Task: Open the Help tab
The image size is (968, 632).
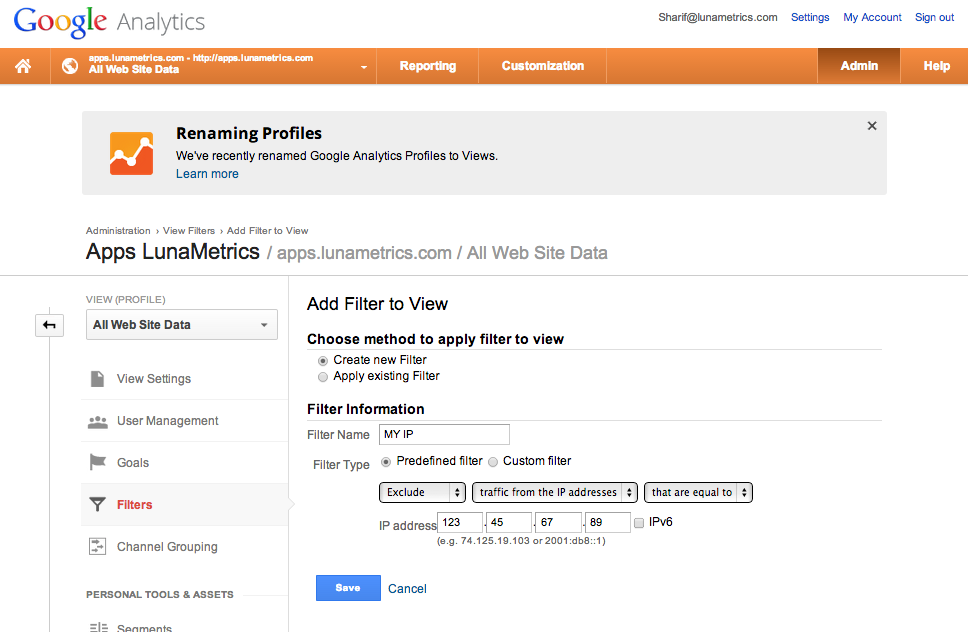Action: (x=936, y=66)
